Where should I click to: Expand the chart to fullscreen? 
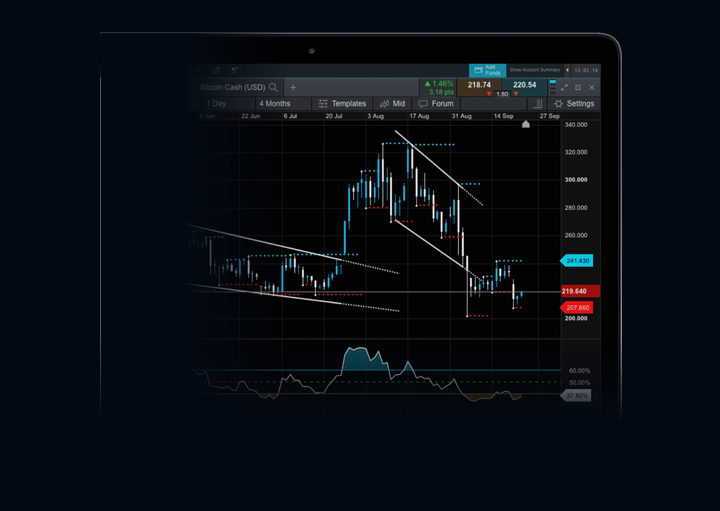click(x=564, y=87)
